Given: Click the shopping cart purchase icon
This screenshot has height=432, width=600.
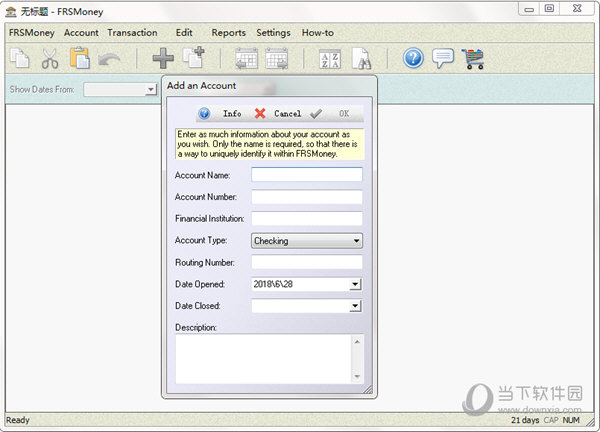Looking at the screenshot, I should click(x=473, y=59).
